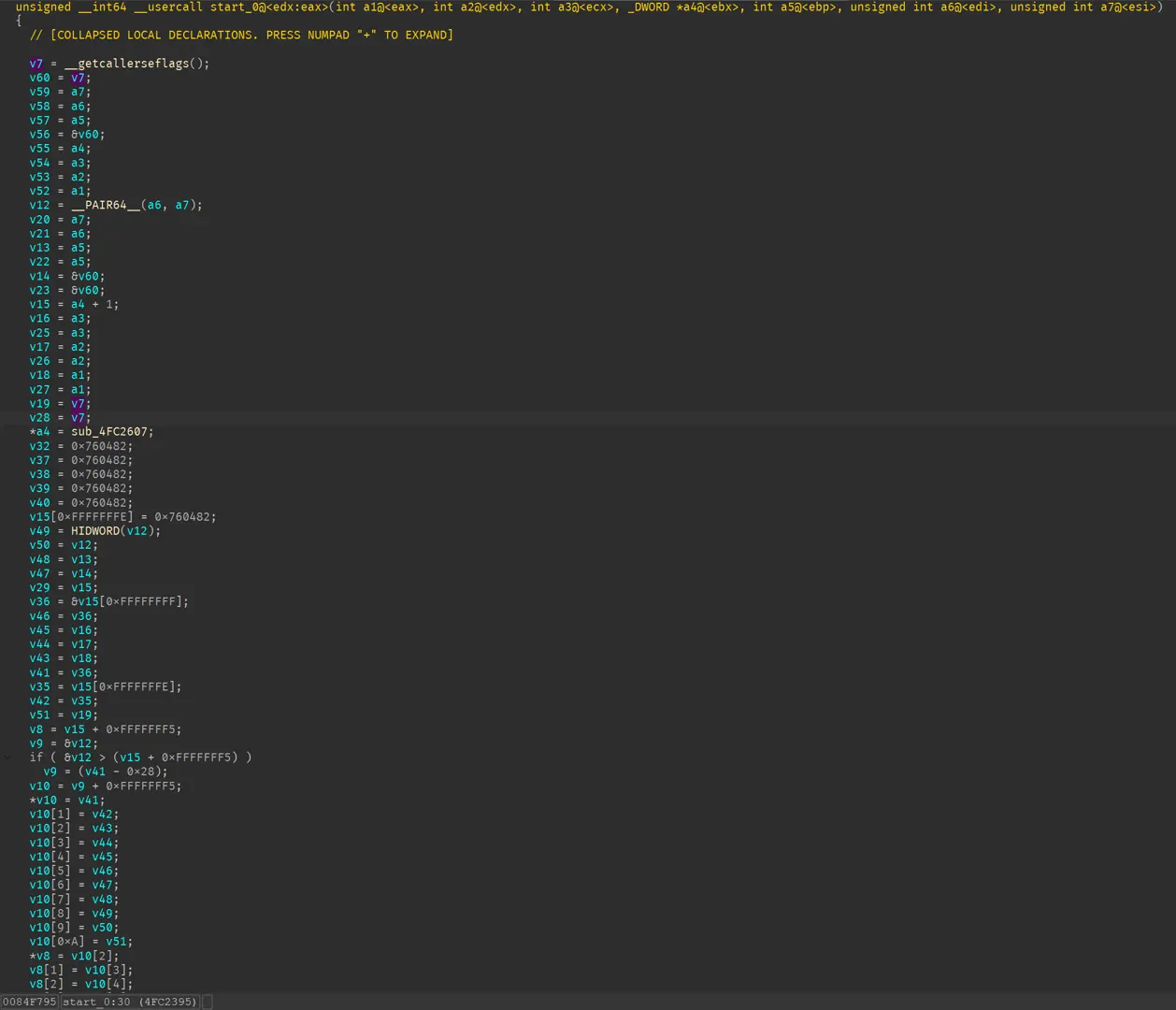Screen dimensions: 1176x1010
Task: Select the line 'v35 = v15[0xFFFFFFFE];'
Action: click(x=106, y=687)
